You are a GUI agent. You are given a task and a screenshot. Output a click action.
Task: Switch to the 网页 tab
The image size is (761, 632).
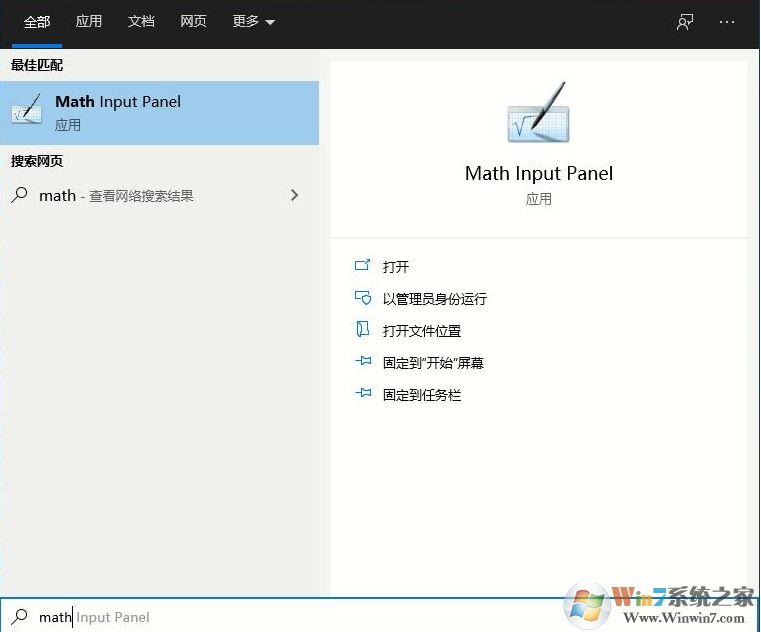point(193,22)
